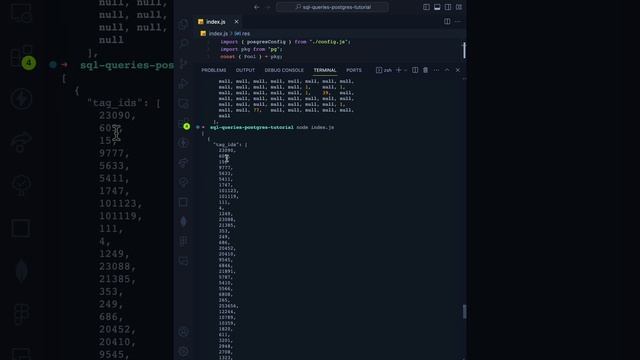
Task: Click value 101123 in terminal output
Action: (228, 191)
